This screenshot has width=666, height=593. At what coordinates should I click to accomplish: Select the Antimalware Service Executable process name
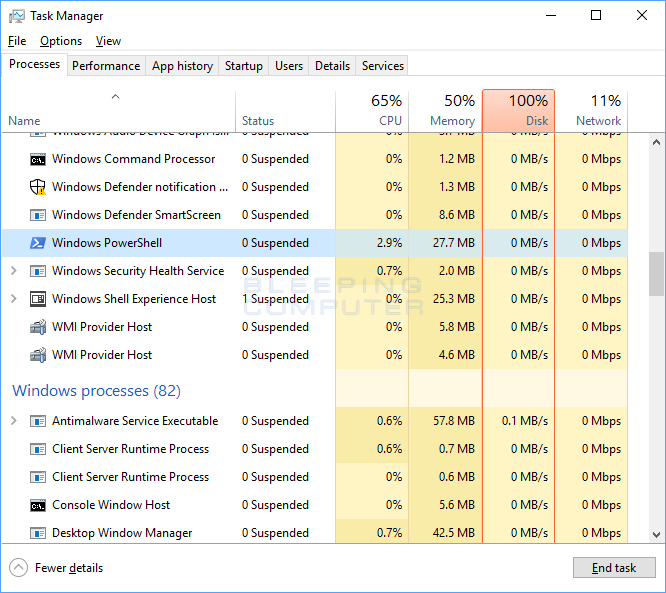[x=135, y=421]
